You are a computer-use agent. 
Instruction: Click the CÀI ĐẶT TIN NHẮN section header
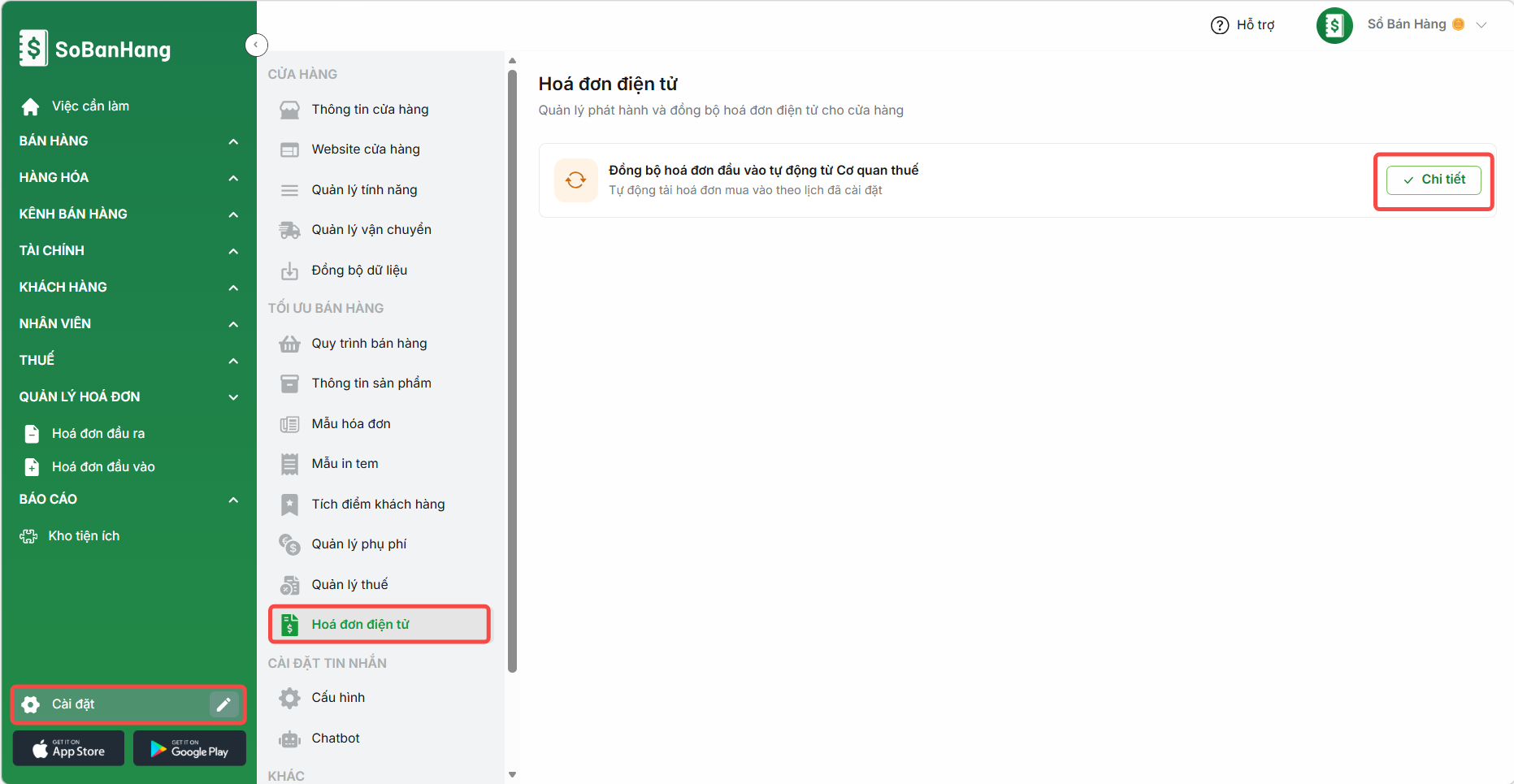(327, 663)
